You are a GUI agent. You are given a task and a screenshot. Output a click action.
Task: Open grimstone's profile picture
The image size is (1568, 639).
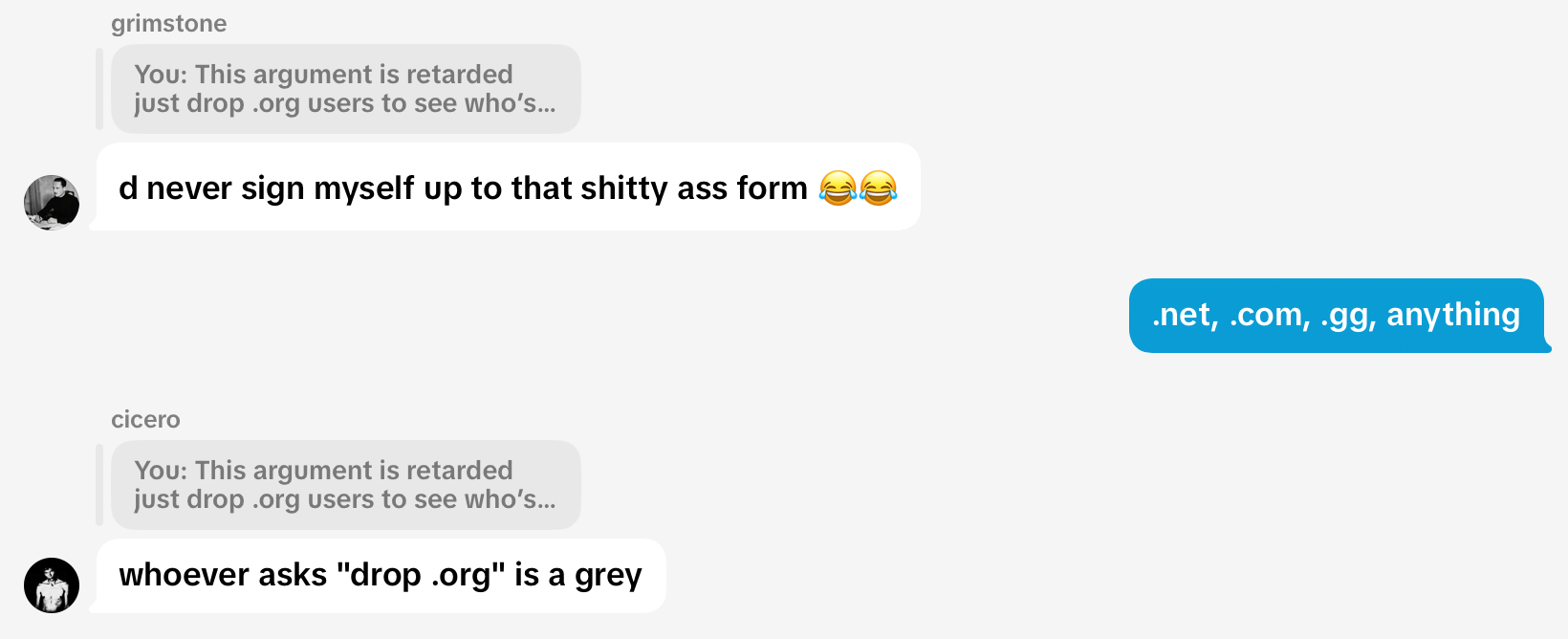pos(52,203)
